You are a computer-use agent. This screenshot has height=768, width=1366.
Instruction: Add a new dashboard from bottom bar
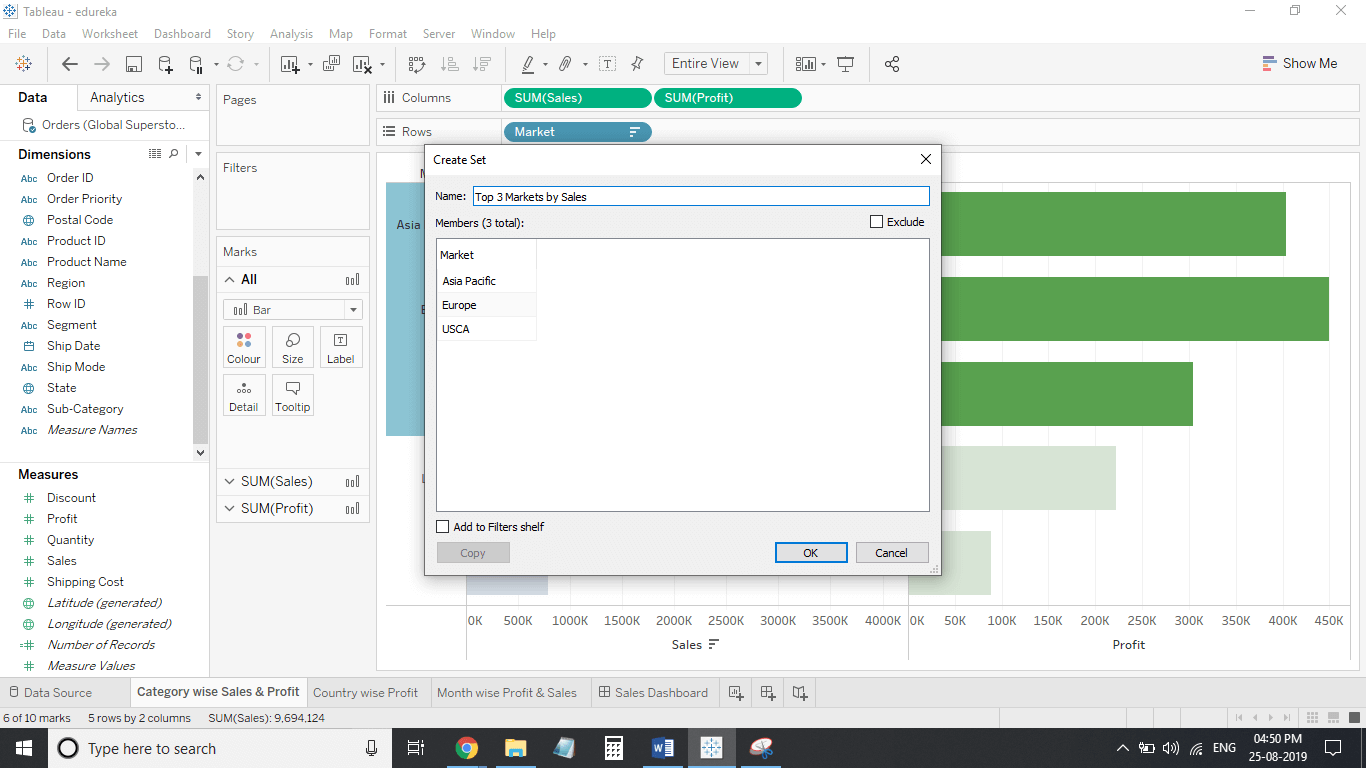[767, 692]
